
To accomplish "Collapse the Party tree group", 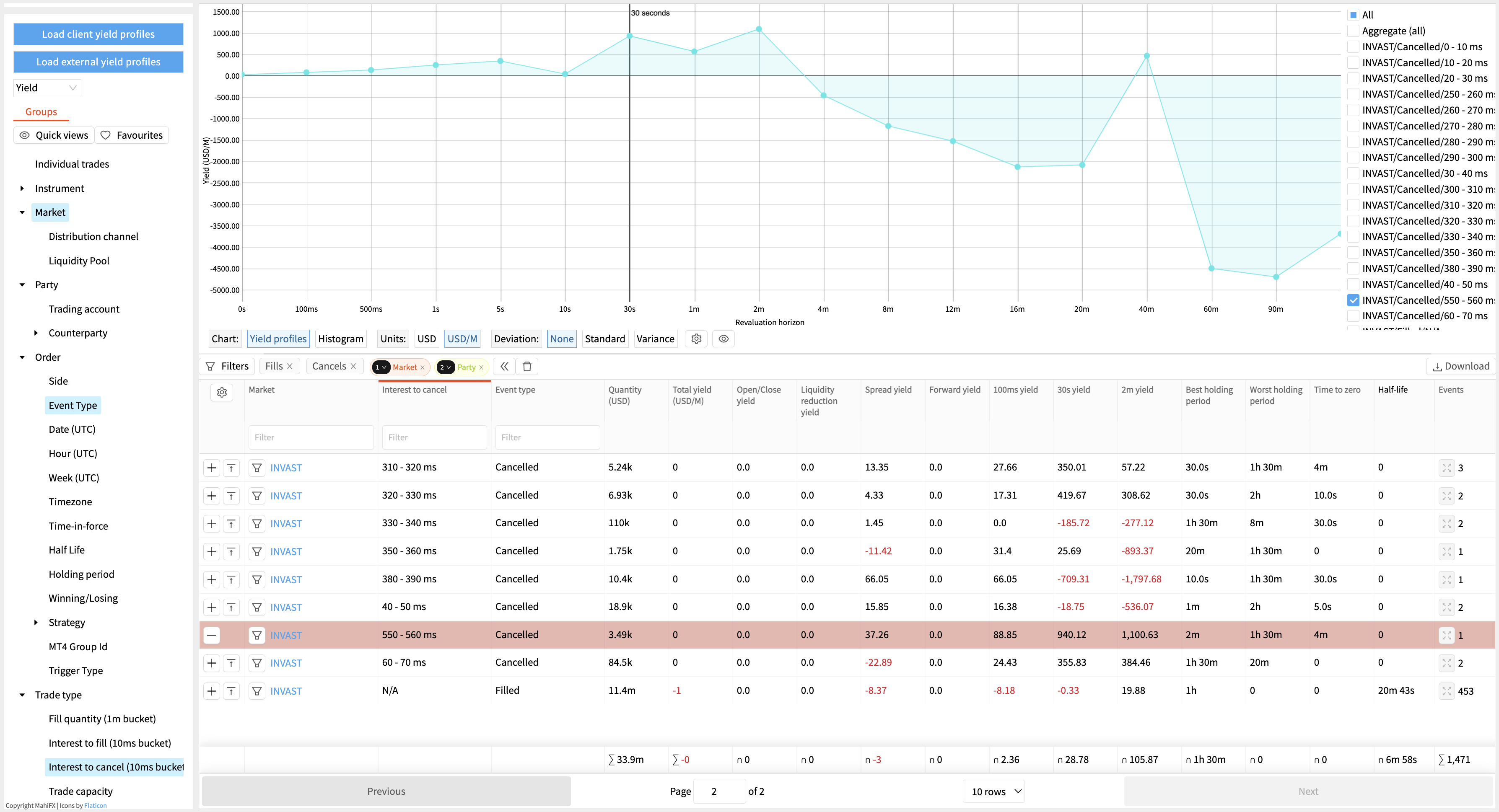I will point(22,285).
